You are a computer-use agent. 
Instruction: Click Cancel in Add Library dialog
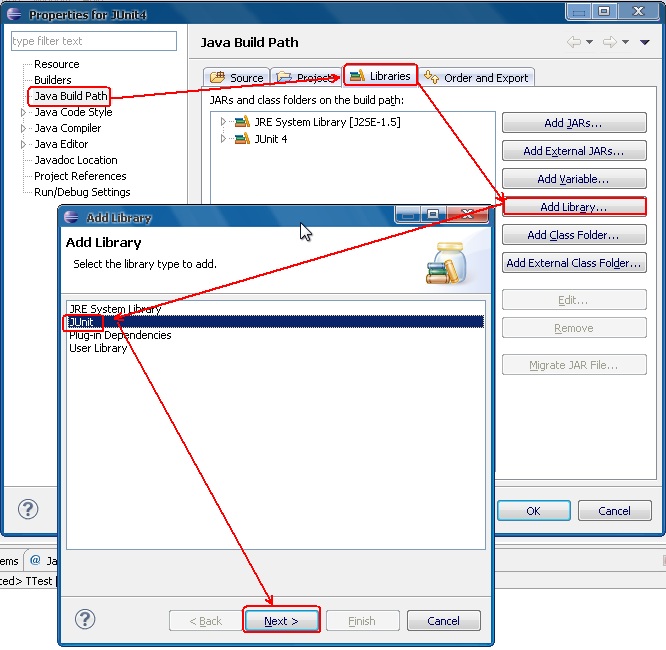tap(443, 621)
